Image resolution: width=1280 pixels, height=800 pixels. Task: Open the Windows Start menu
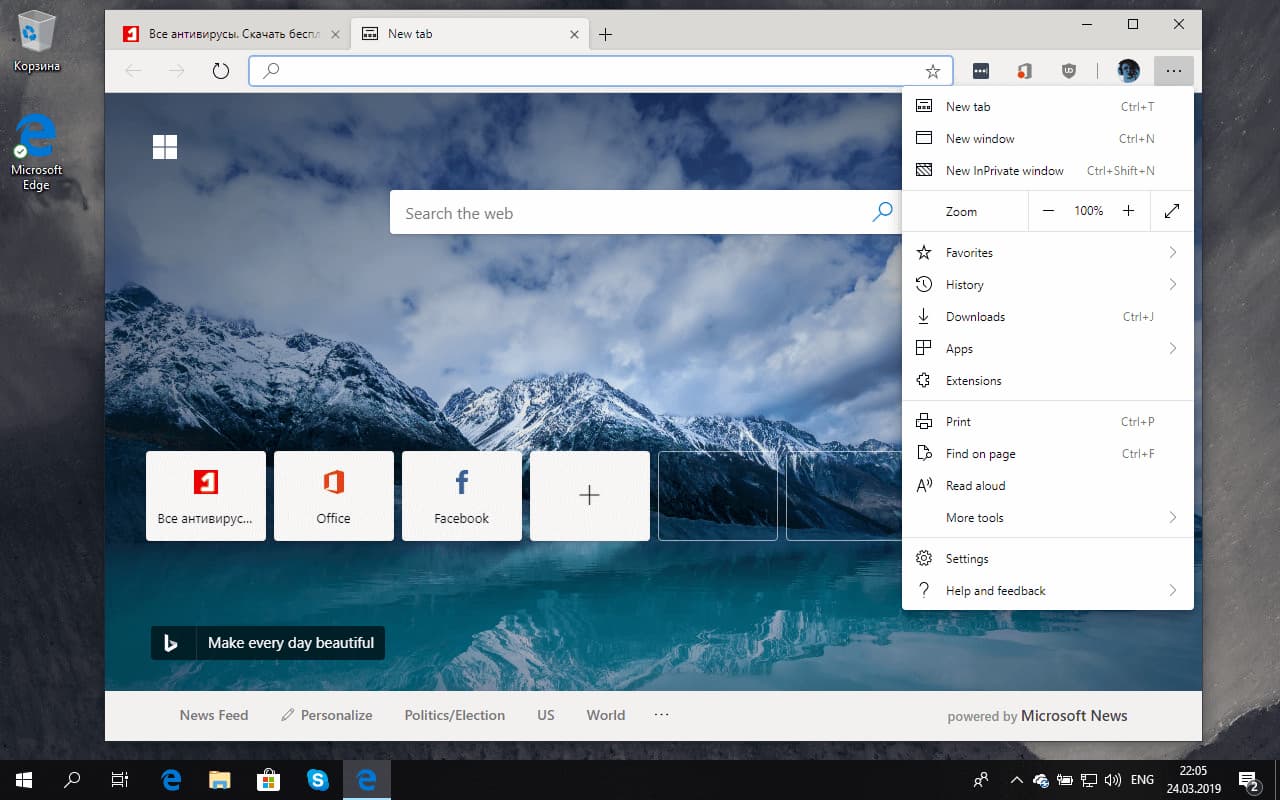(x=24, y=780)
